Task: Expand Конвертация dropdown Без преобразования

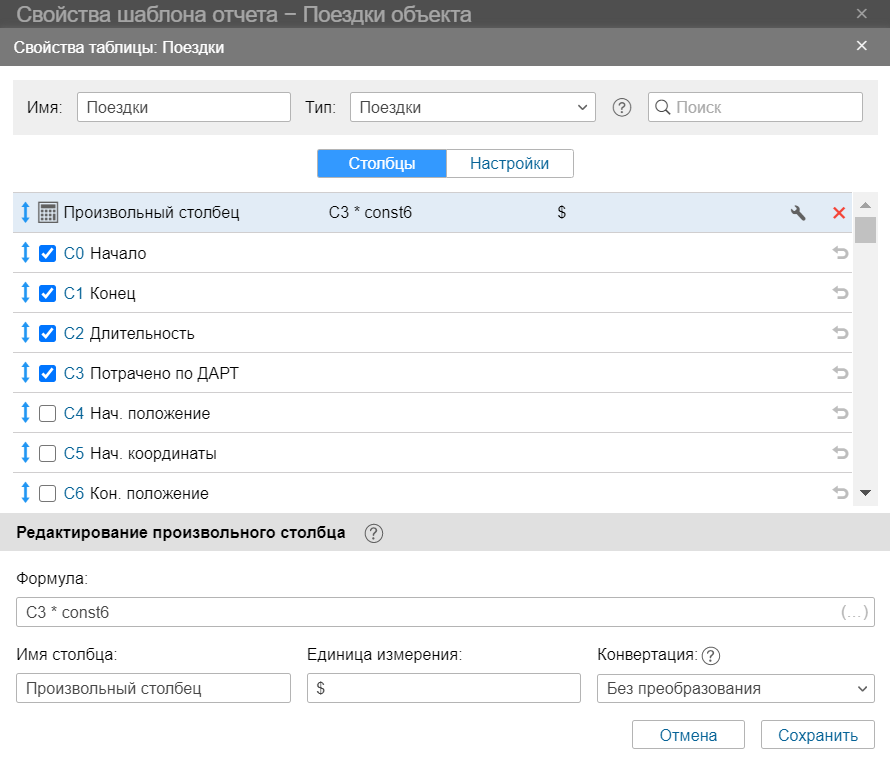Action: [x=735, y=688]
